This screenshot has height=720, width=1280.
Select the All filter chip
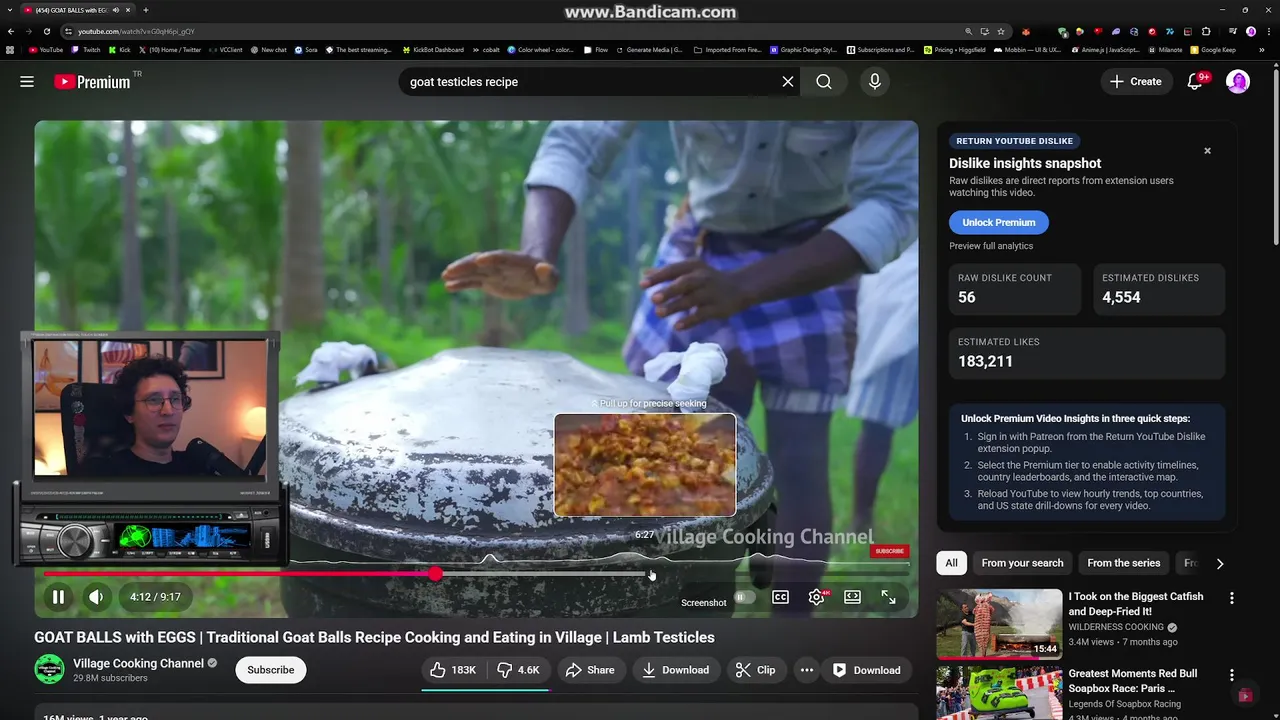[x=952, y=563]
